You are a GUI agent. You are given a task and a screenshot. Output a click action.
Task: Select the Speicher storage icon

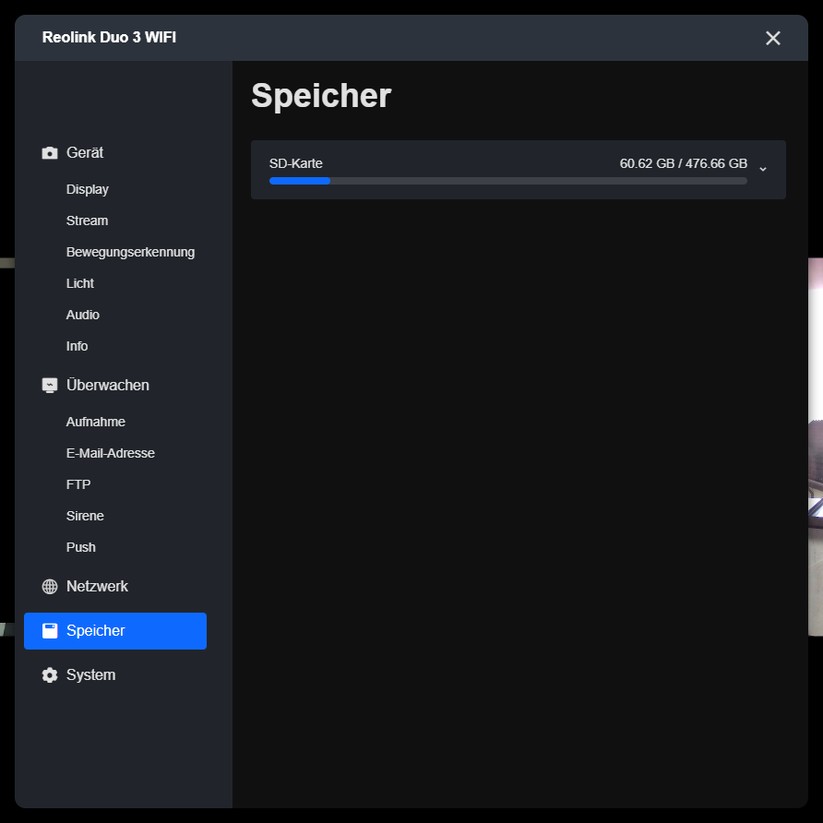pyautogui.click(x=49, y=630)
